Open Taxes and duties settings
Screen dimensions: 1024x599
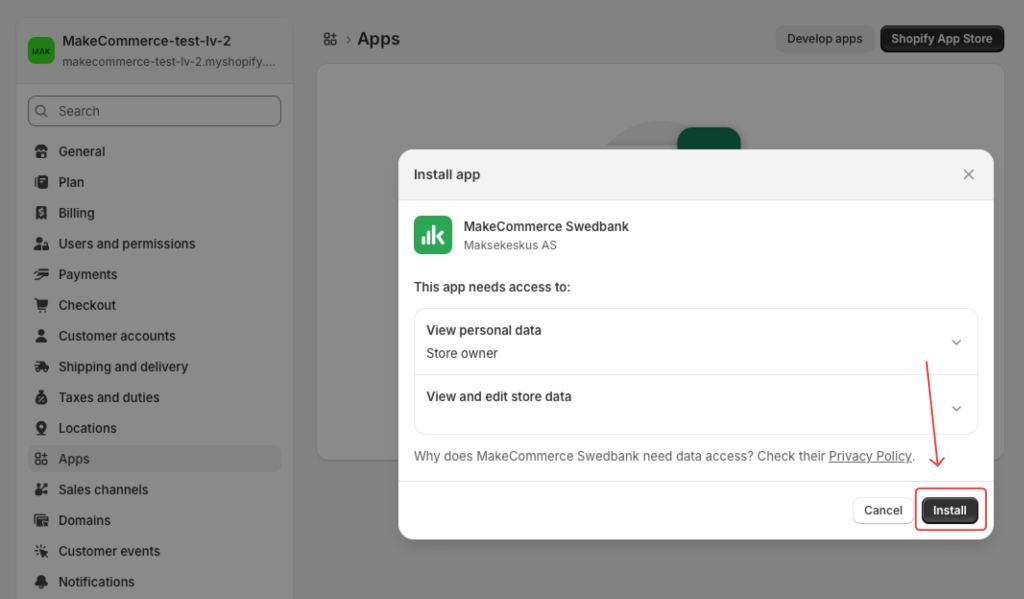click(108, 397)
